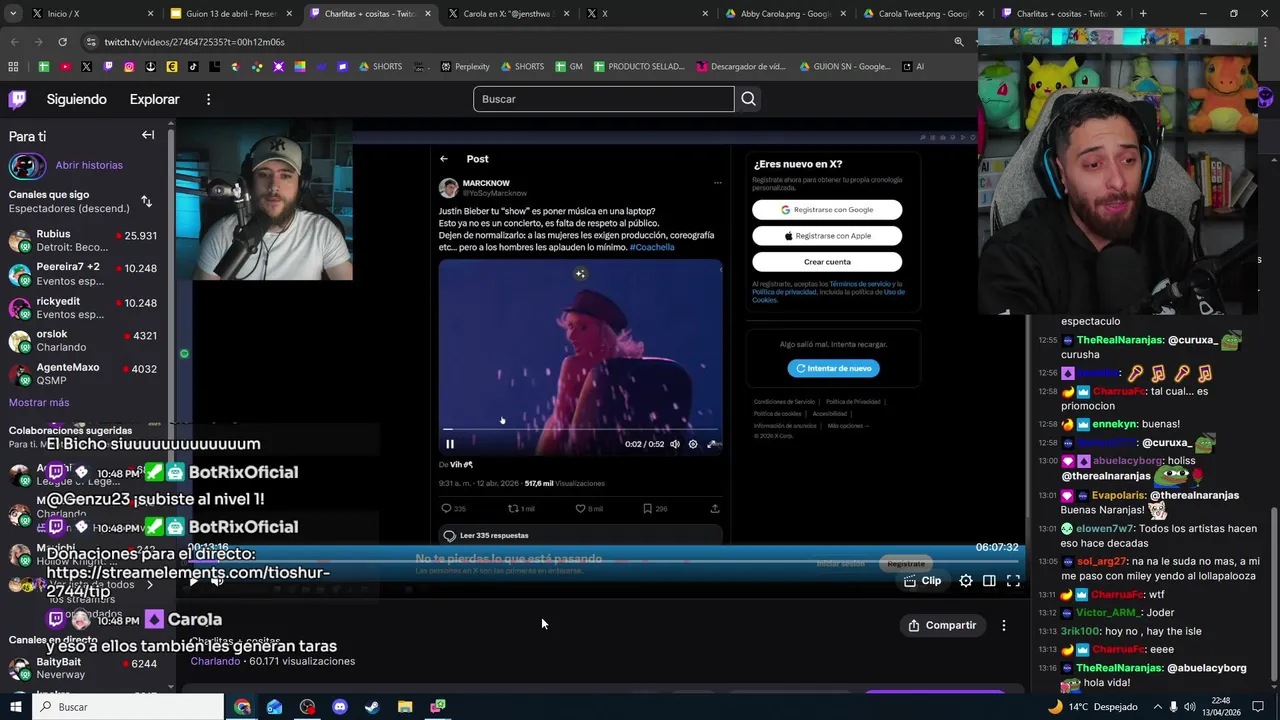Open the Windows Start menu

[x=16, y=707]
